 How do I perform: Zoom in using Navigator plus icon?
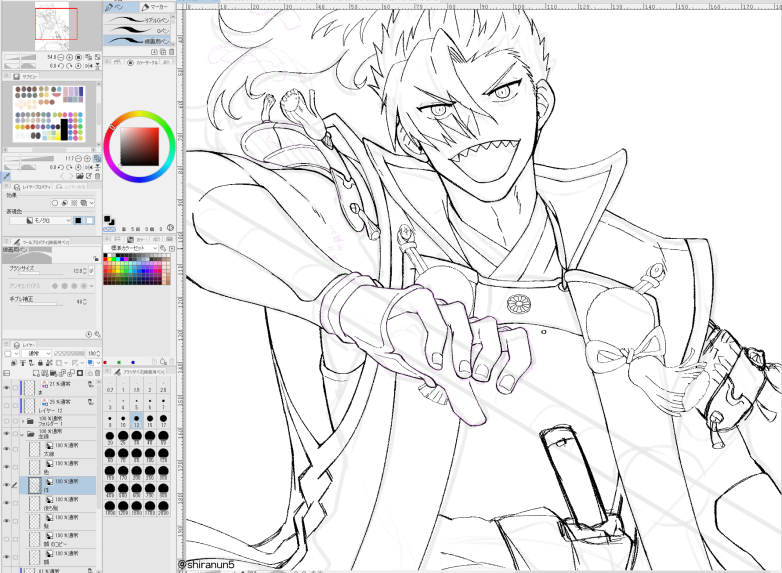[x=70, y=57]
